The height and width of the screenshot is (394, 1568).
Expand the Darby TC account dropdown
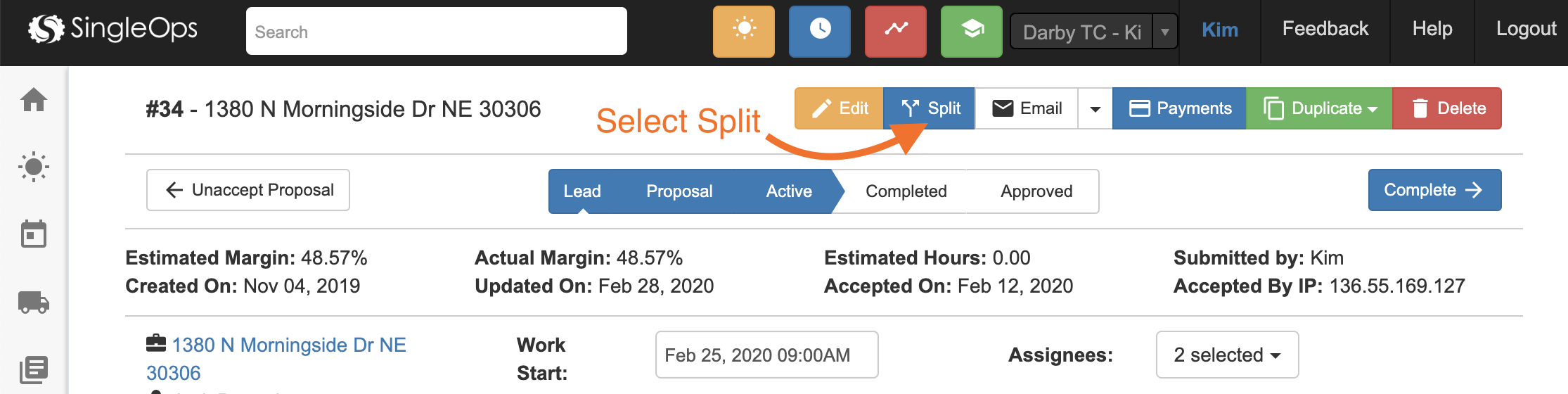[x=1165, y=32]
